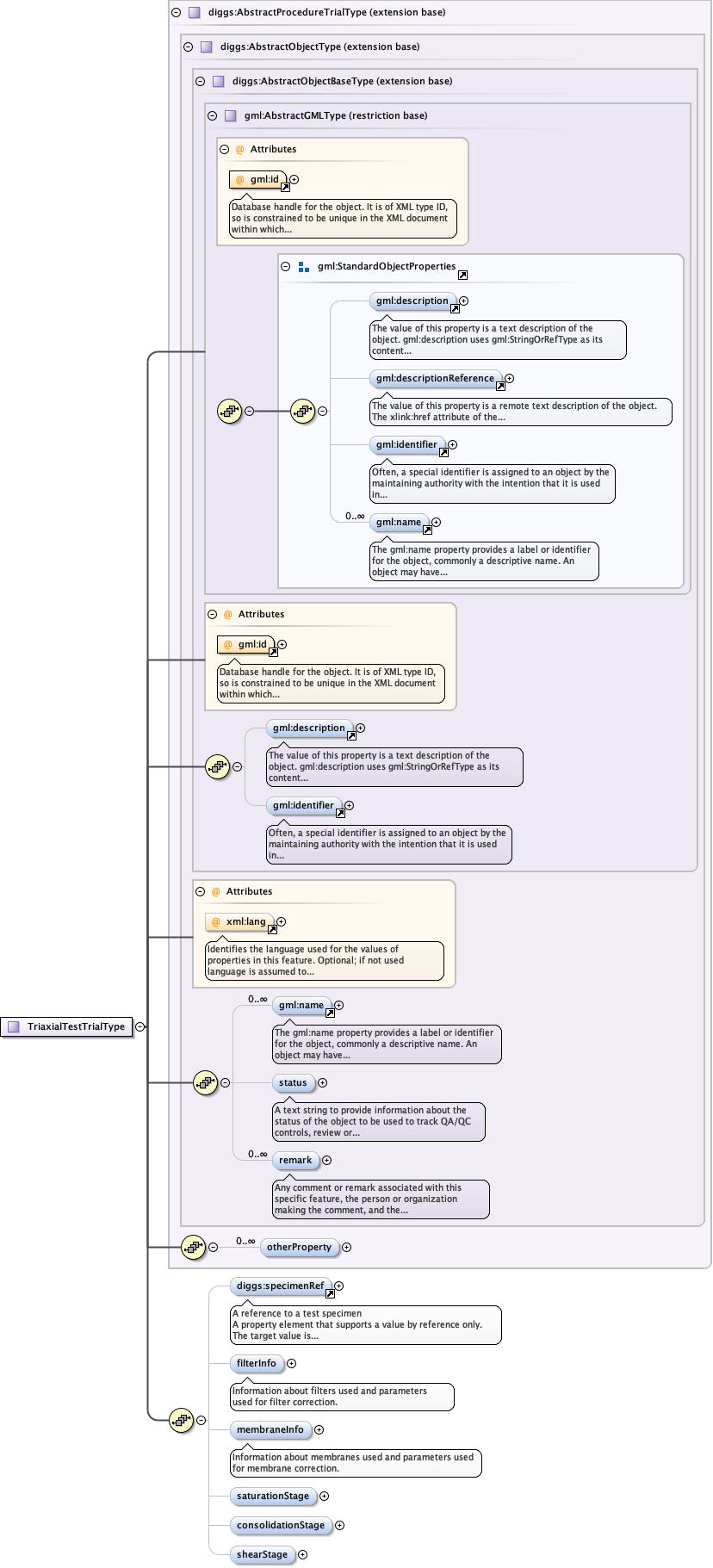Click the sequence icon connected to status element
The image size is (713, 1568).
pyautogui.click(x=205, y=1082)
